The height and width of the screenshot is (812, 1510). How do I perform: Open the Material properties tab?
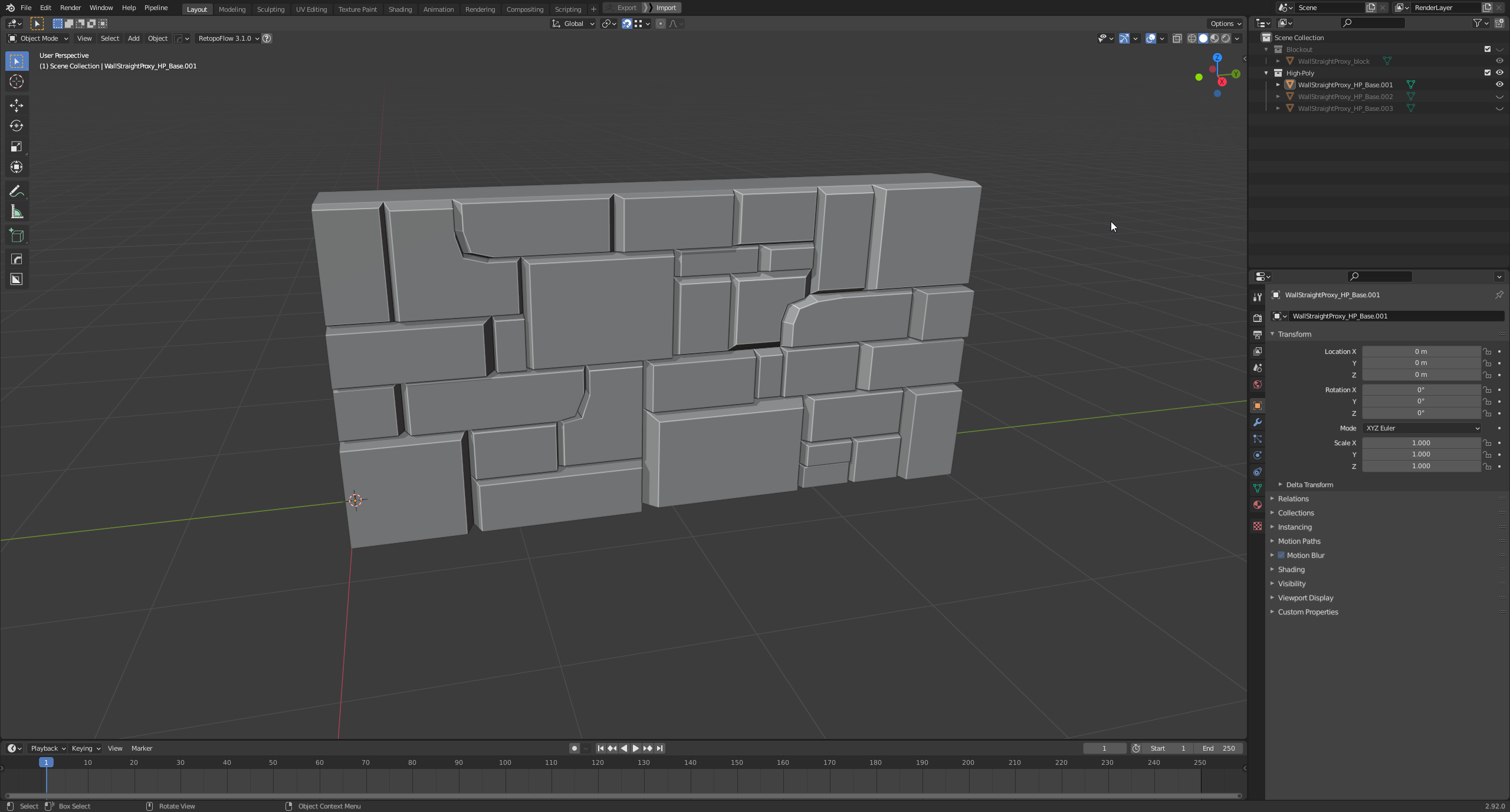pyautogui.click(x=1258, y=505)
